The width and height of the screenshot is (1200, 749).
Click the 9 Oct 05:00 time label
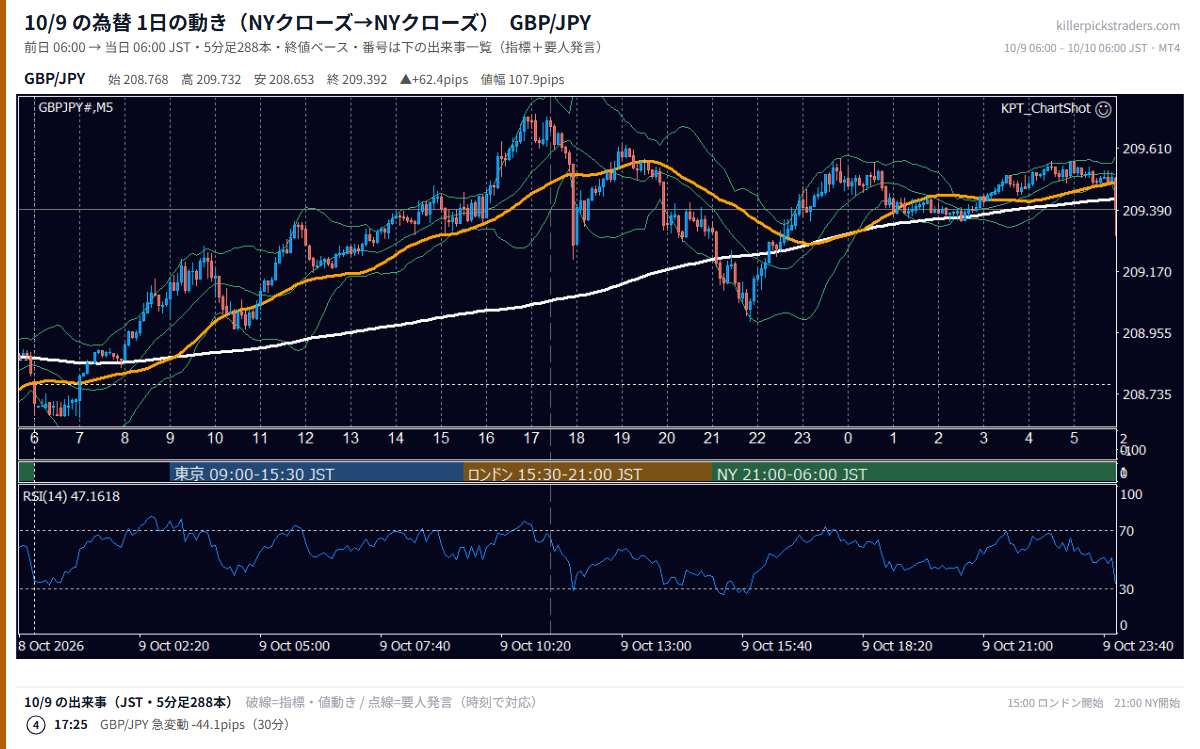pyautogui.click(x=295, y=646)
